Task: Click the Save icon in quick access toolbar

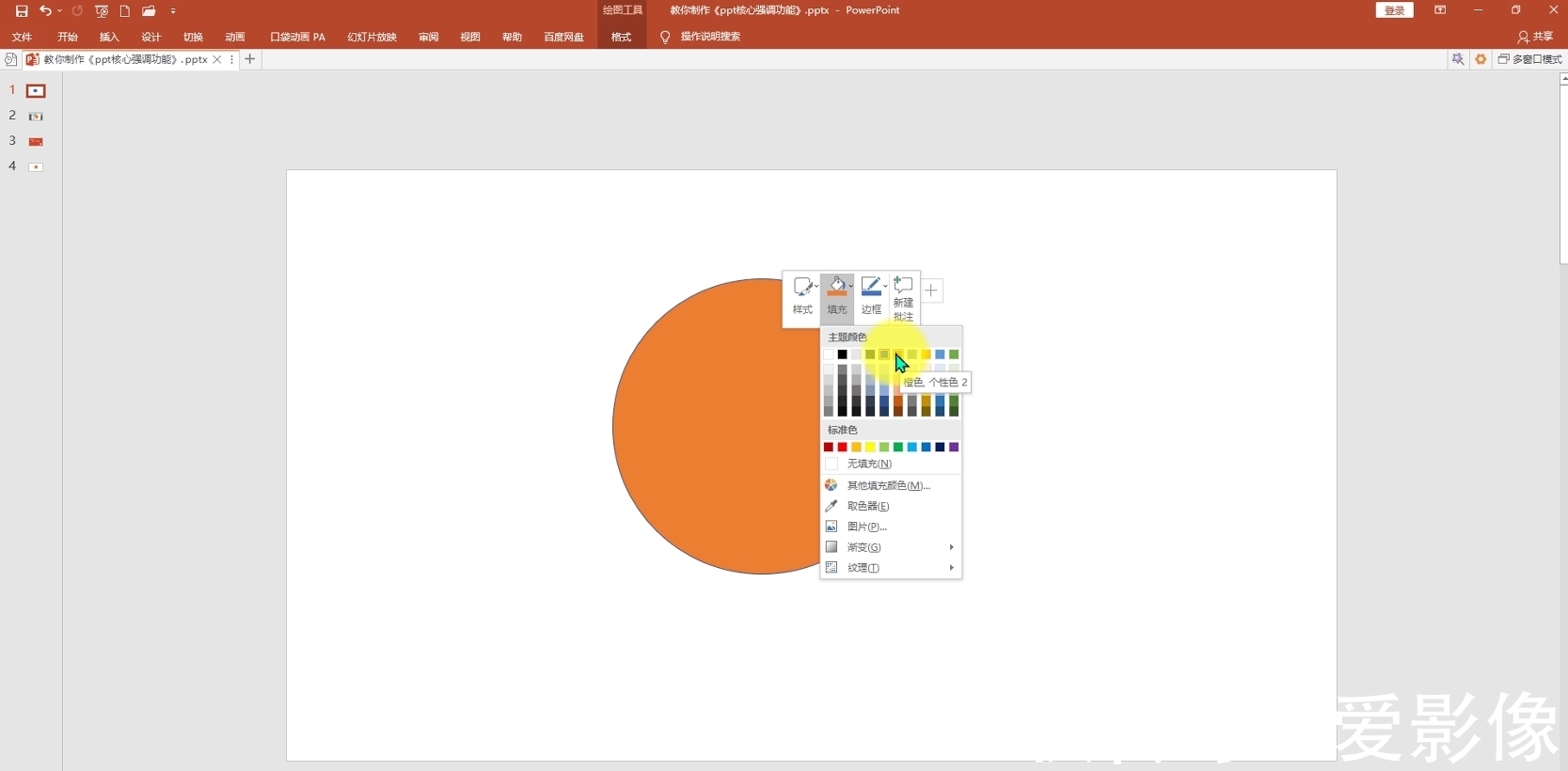Action: pos(22,11)
